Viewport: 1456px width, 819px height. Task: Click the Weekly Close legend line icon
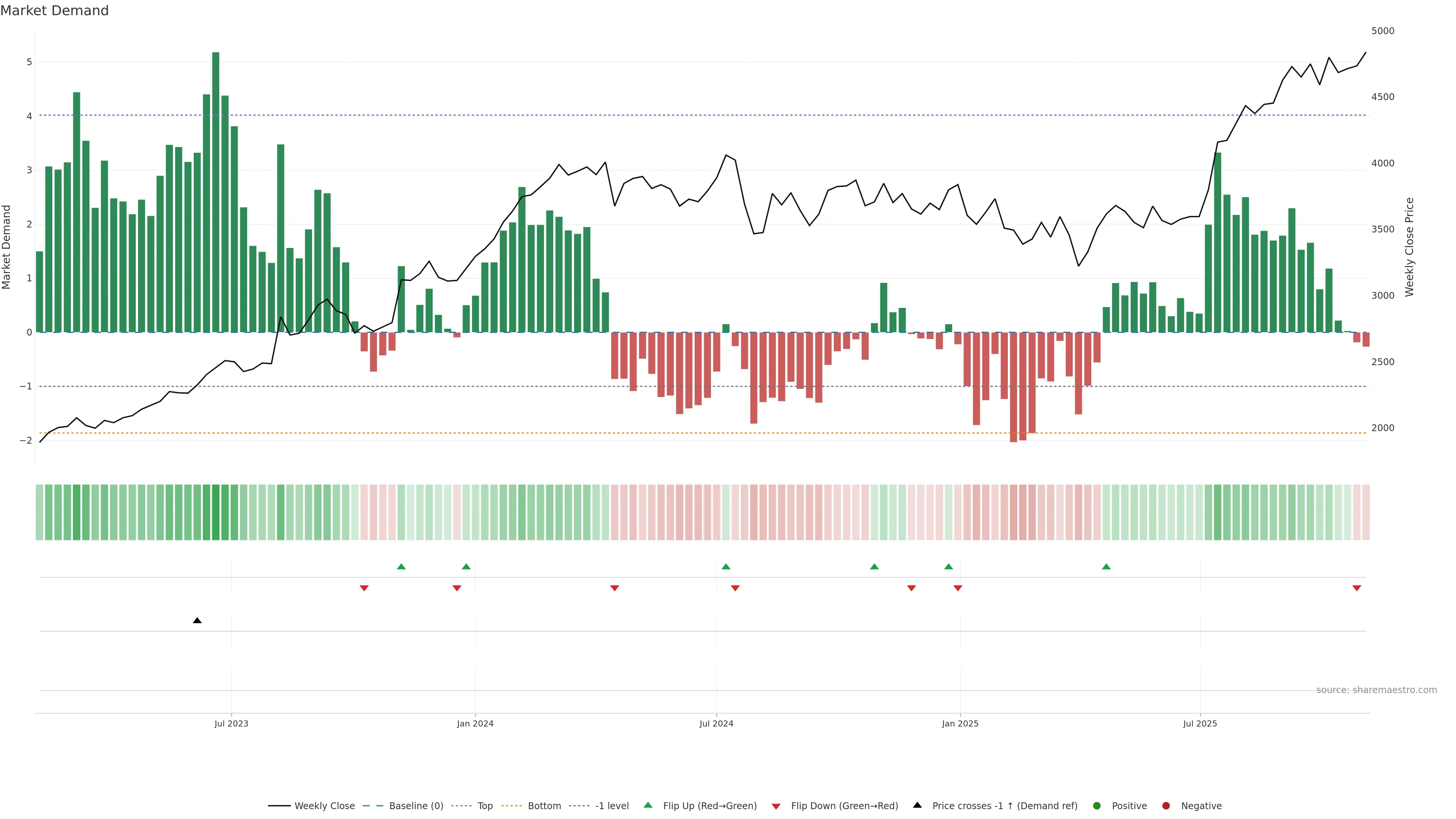[279, 805]
